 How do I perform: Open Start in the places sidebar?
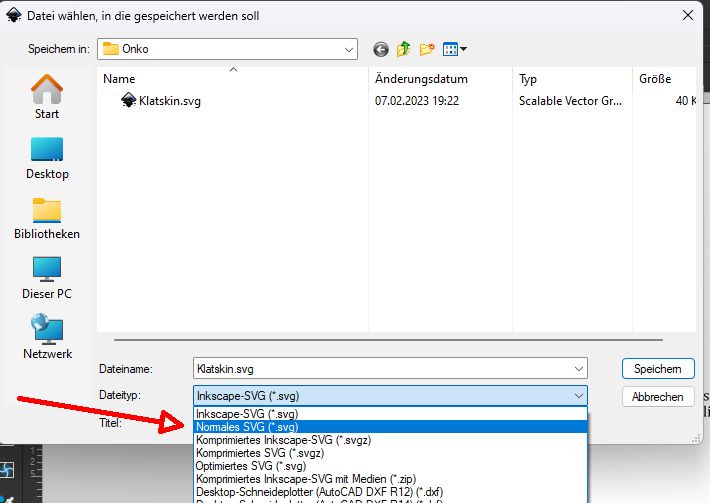point(47,96)
